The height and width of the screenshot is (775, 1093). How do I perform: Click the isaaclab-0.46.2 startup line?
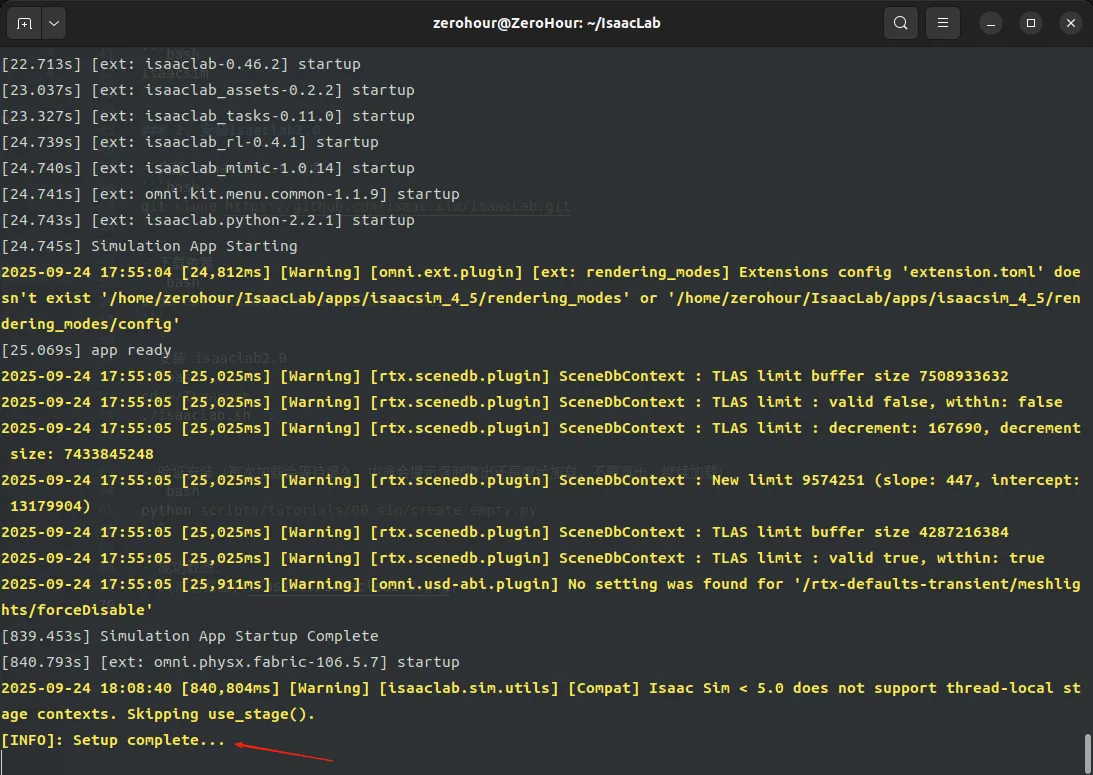180,64
